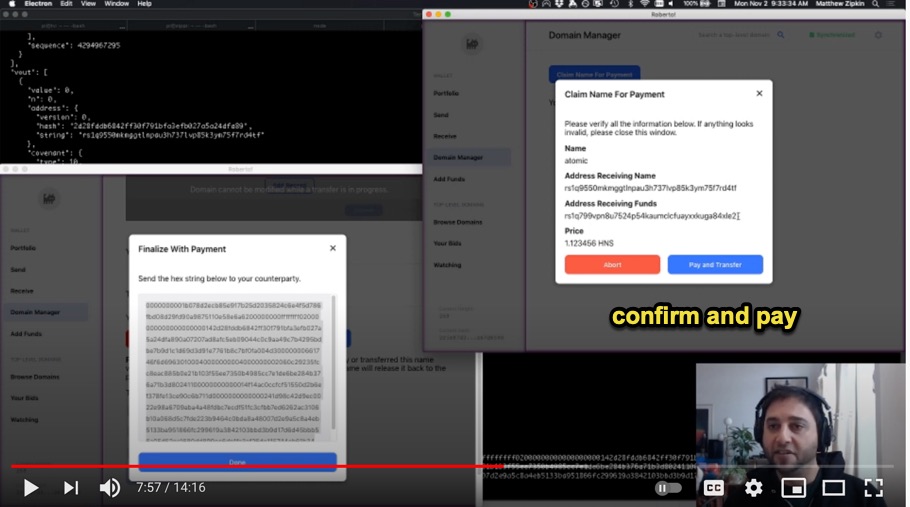Switch to theater mode view
Viewport: 910px width, 507px height.
click(834, 488)
